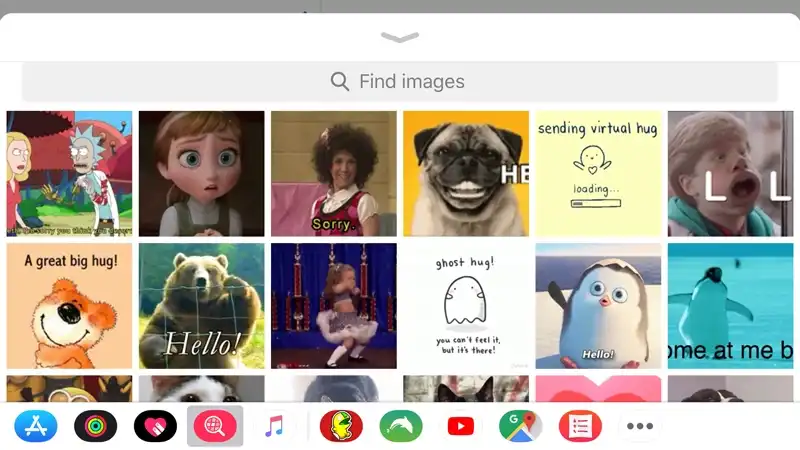Open the App Store iMessage app
Image resolution: width=800 pixels, height=450 pixels.
(36, 426)
